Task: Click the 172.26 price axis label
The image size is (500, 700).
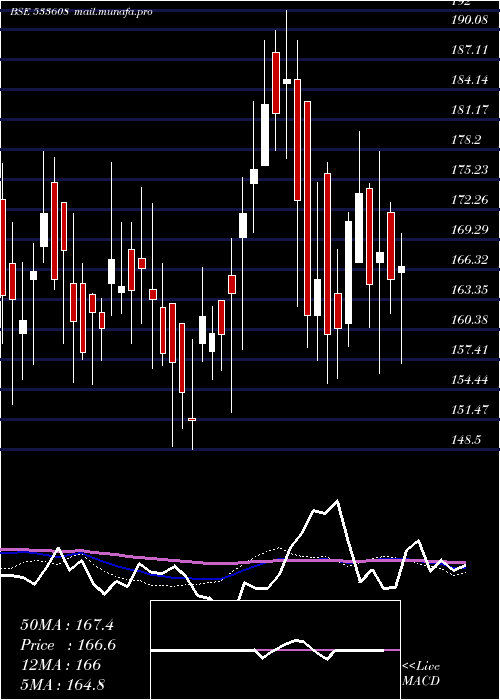Action: [469, 200]
